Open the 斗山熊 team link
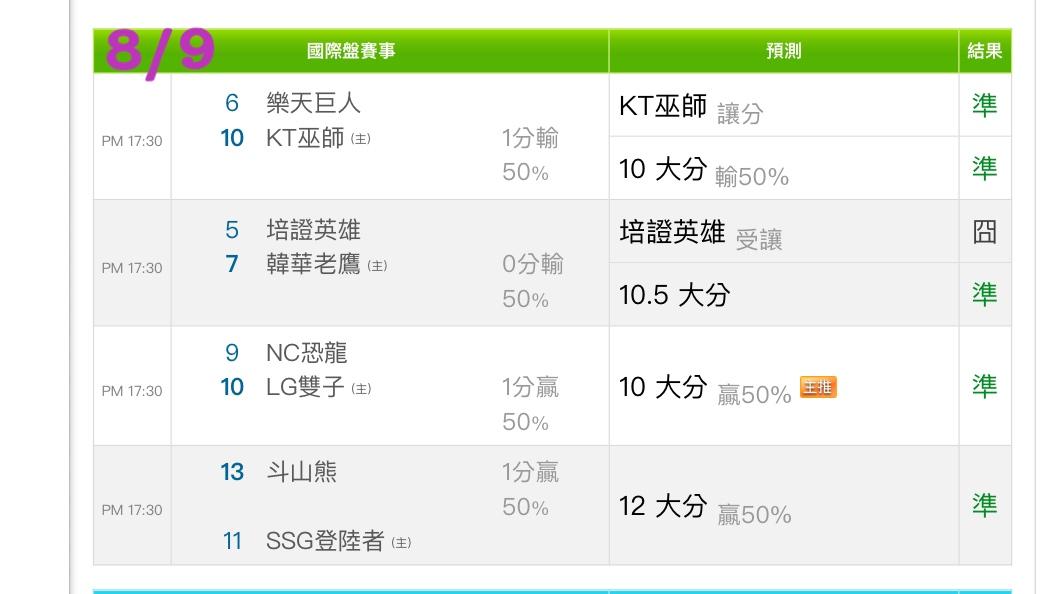Screen dimensions: 1048x594 point(301,472)
